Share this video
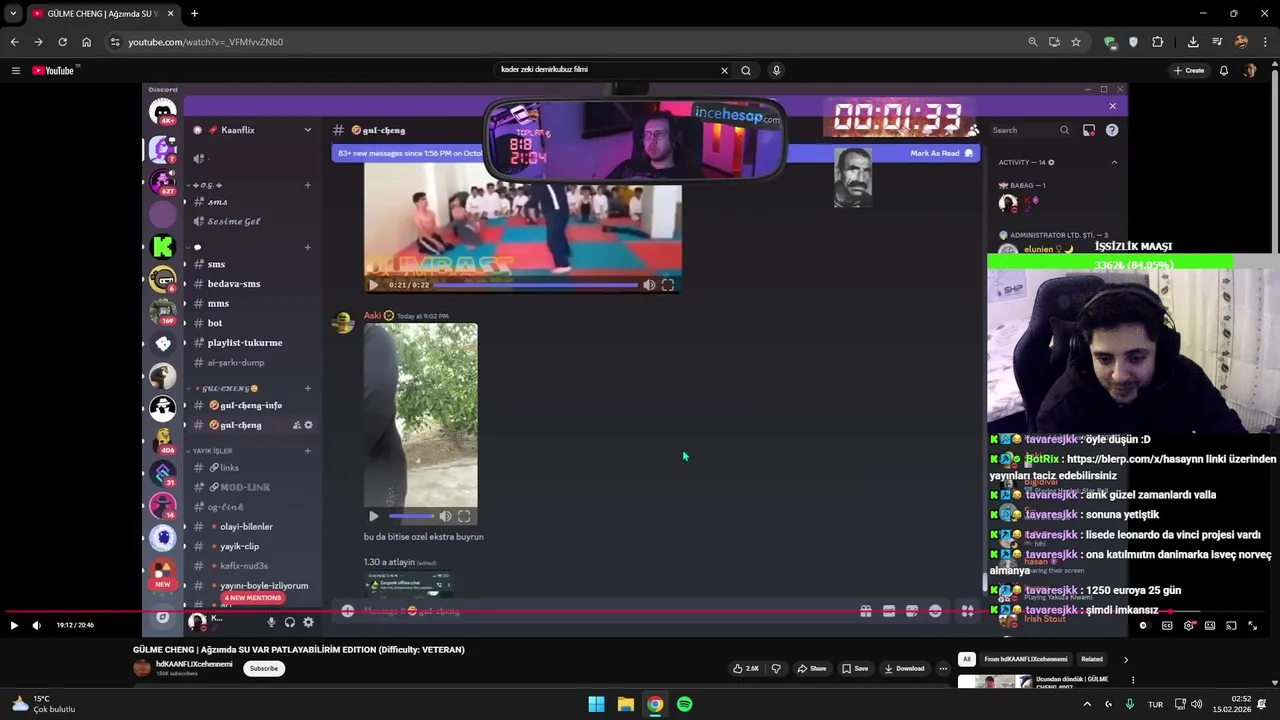1280x720 pixels. pos(811,668)
